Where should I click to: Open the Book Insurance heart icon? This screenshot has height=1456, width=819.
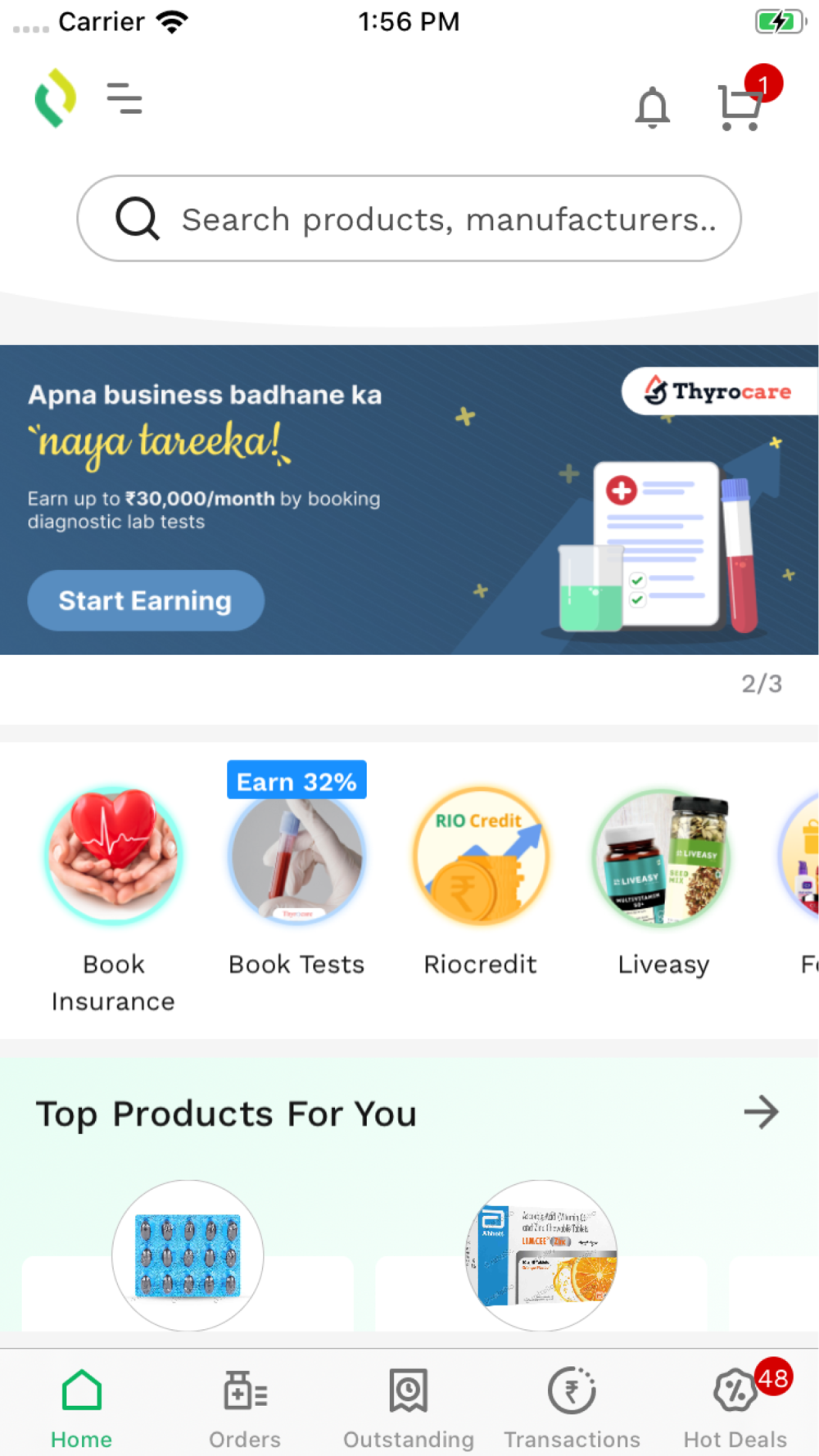click(114, 856)
